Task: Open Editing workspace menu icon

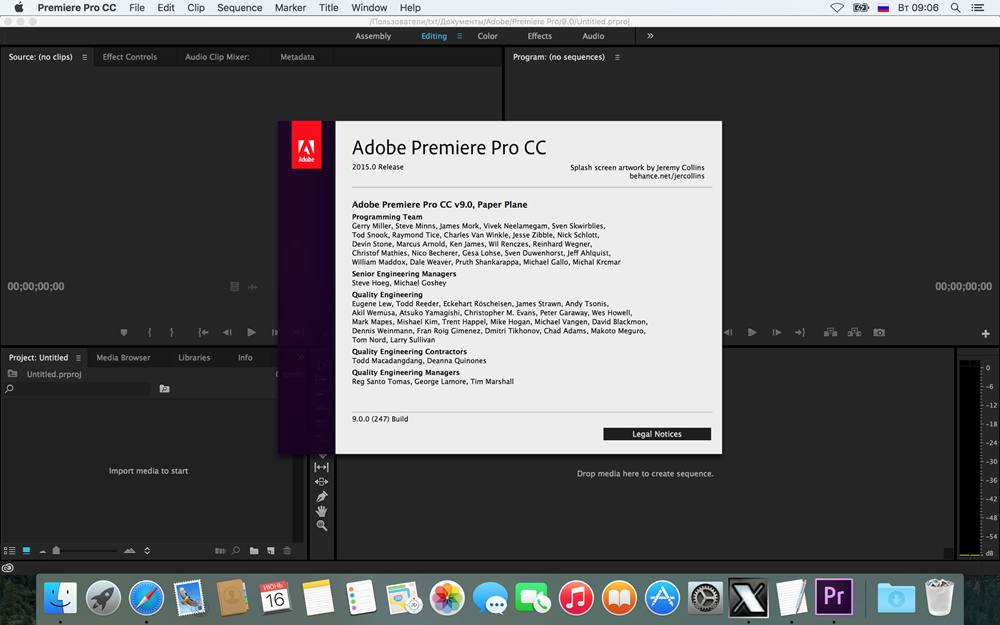Action: 459,36
